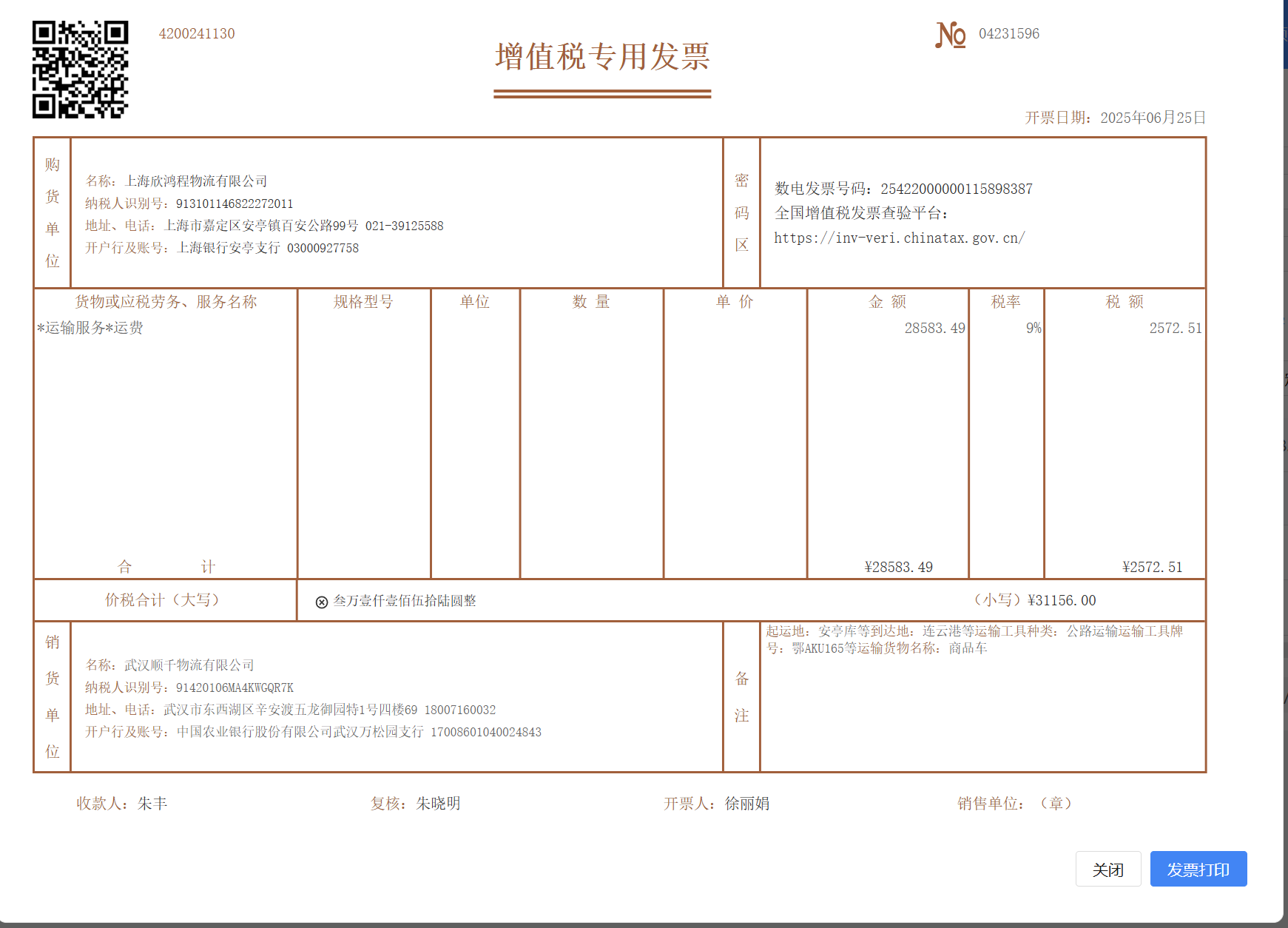Click the 开票日期 2025年06月25日 text
The height and width of the screenshot is (928, 1288).
click(1115, 118)
